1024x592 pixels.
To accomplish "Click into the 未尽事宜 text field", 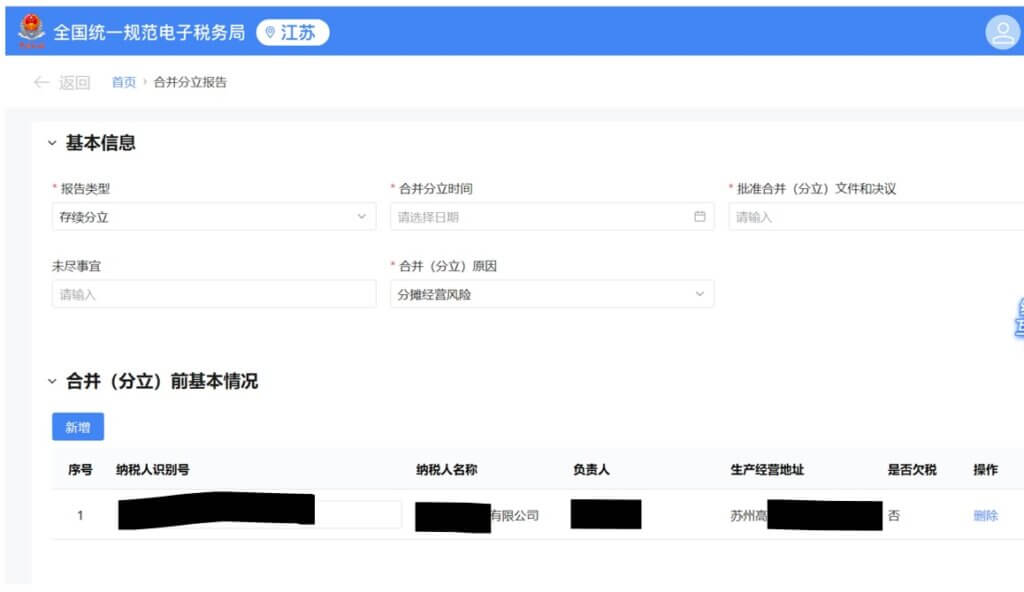I will pyautogui.click(x=213, y=295).
